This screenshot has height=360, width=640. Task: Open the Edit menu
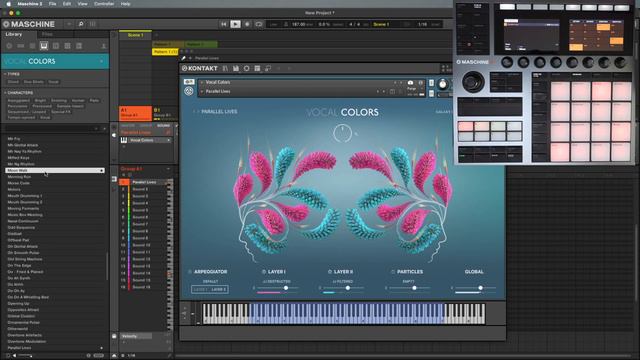(67, 4)
